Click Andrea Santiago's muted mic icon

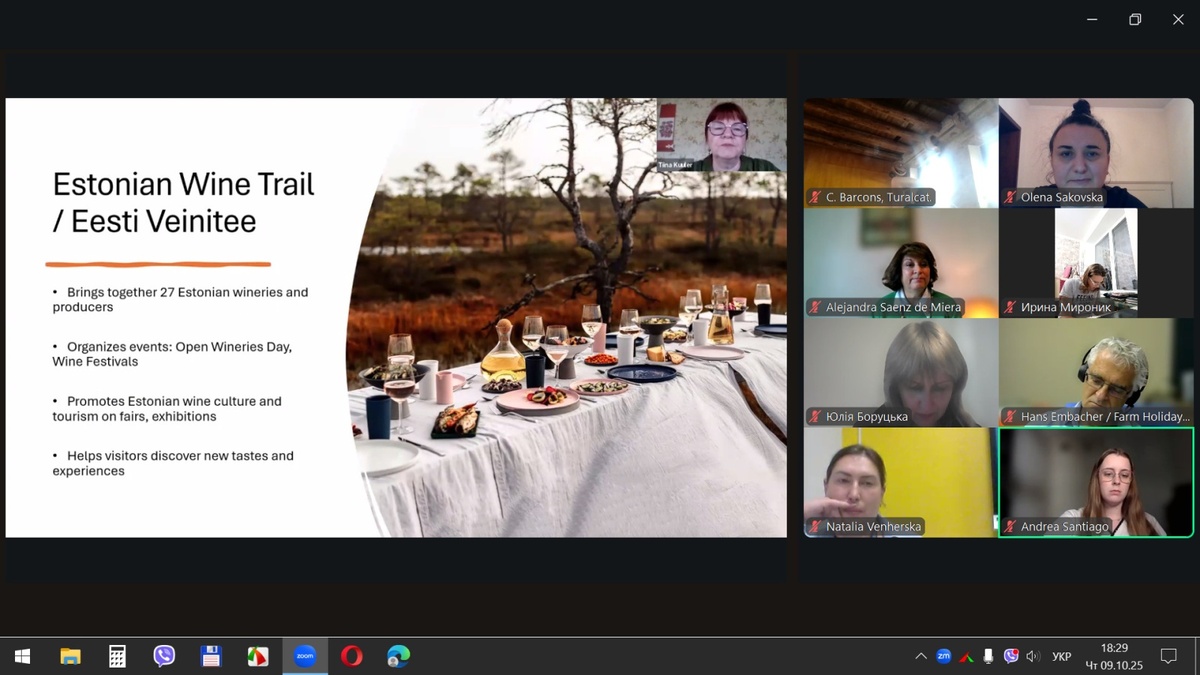(1010, 527)
